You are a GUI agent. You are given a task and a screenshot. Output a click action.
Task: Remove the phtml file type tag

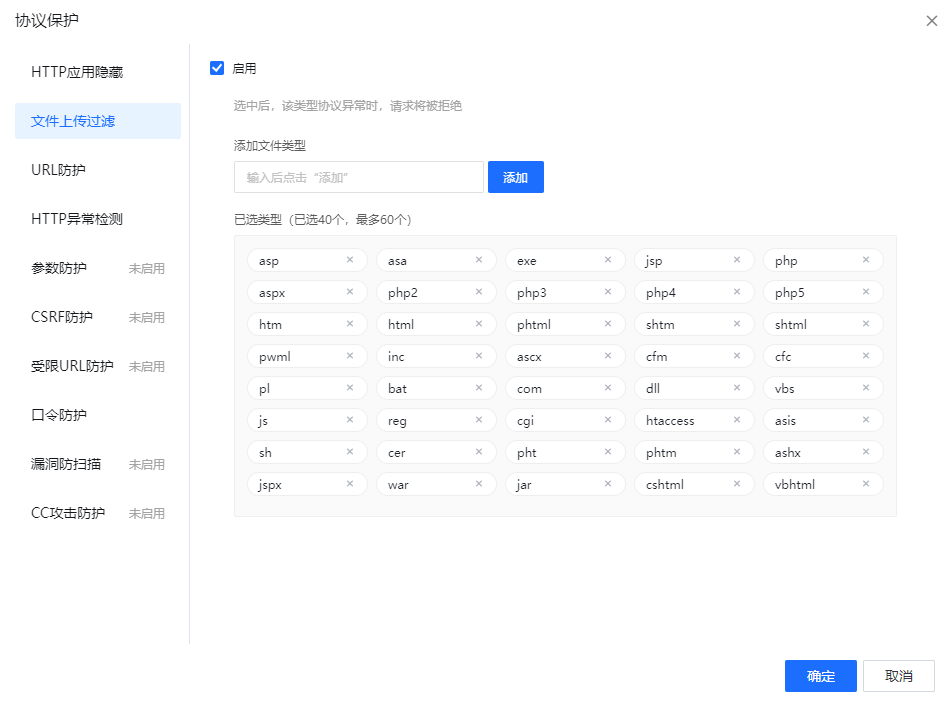pyautogui.click(x=608, y=324)
